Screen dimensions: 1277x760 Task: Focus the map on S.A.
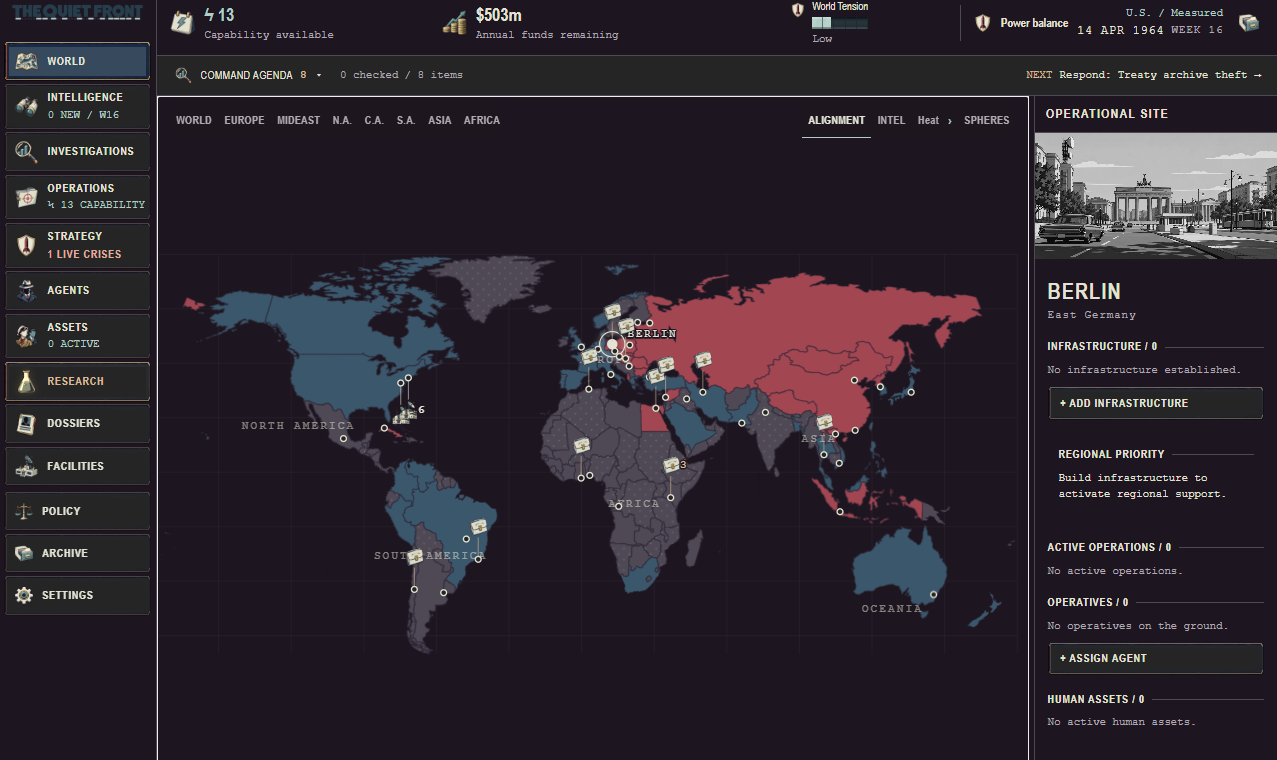pyautogui.click(x=406, y=120)
